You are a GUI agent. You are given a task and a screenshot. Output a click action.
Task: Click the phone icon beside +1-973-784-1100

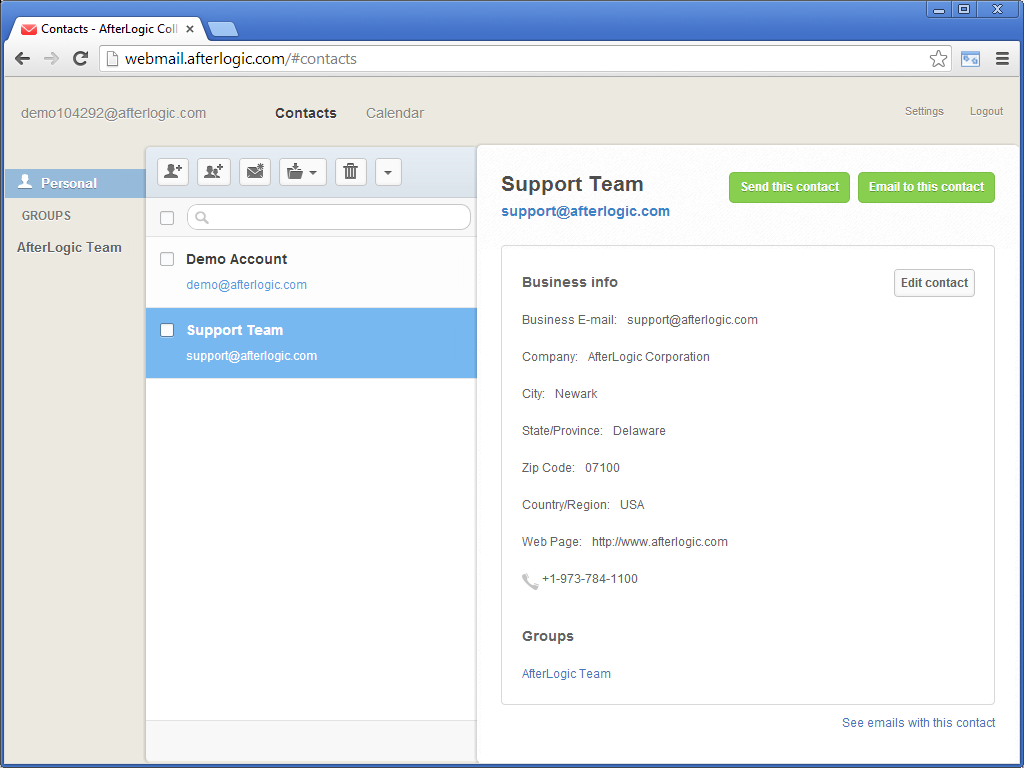click(x=530, y=581)
